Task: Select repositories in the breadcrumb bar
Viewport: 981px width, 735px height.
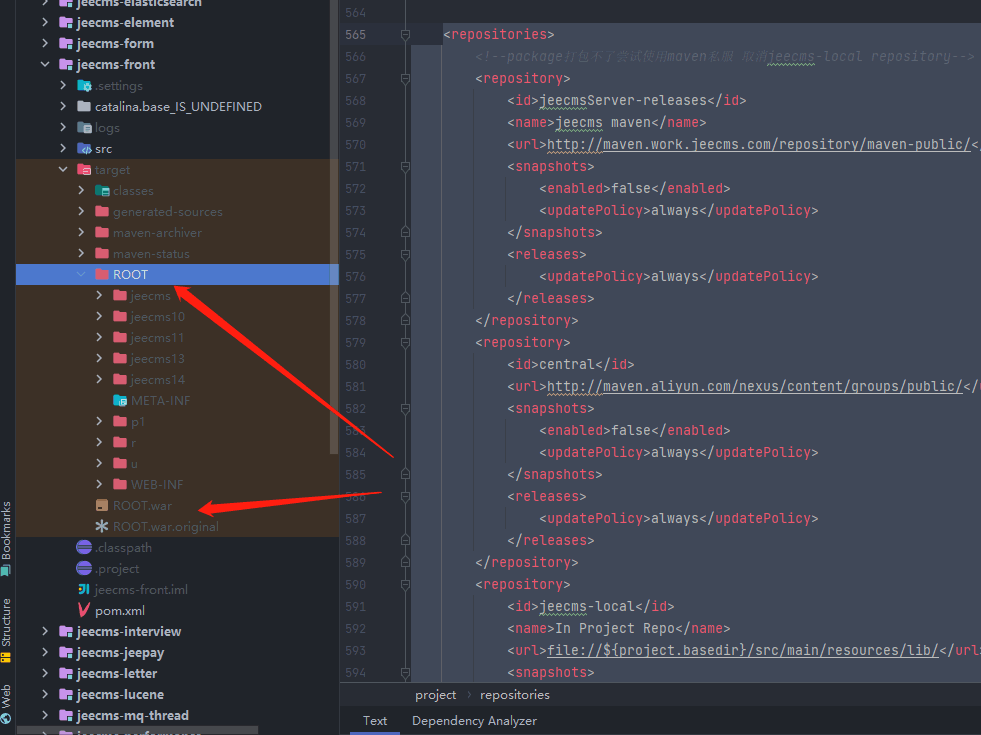Action: [x=515, y=695]
